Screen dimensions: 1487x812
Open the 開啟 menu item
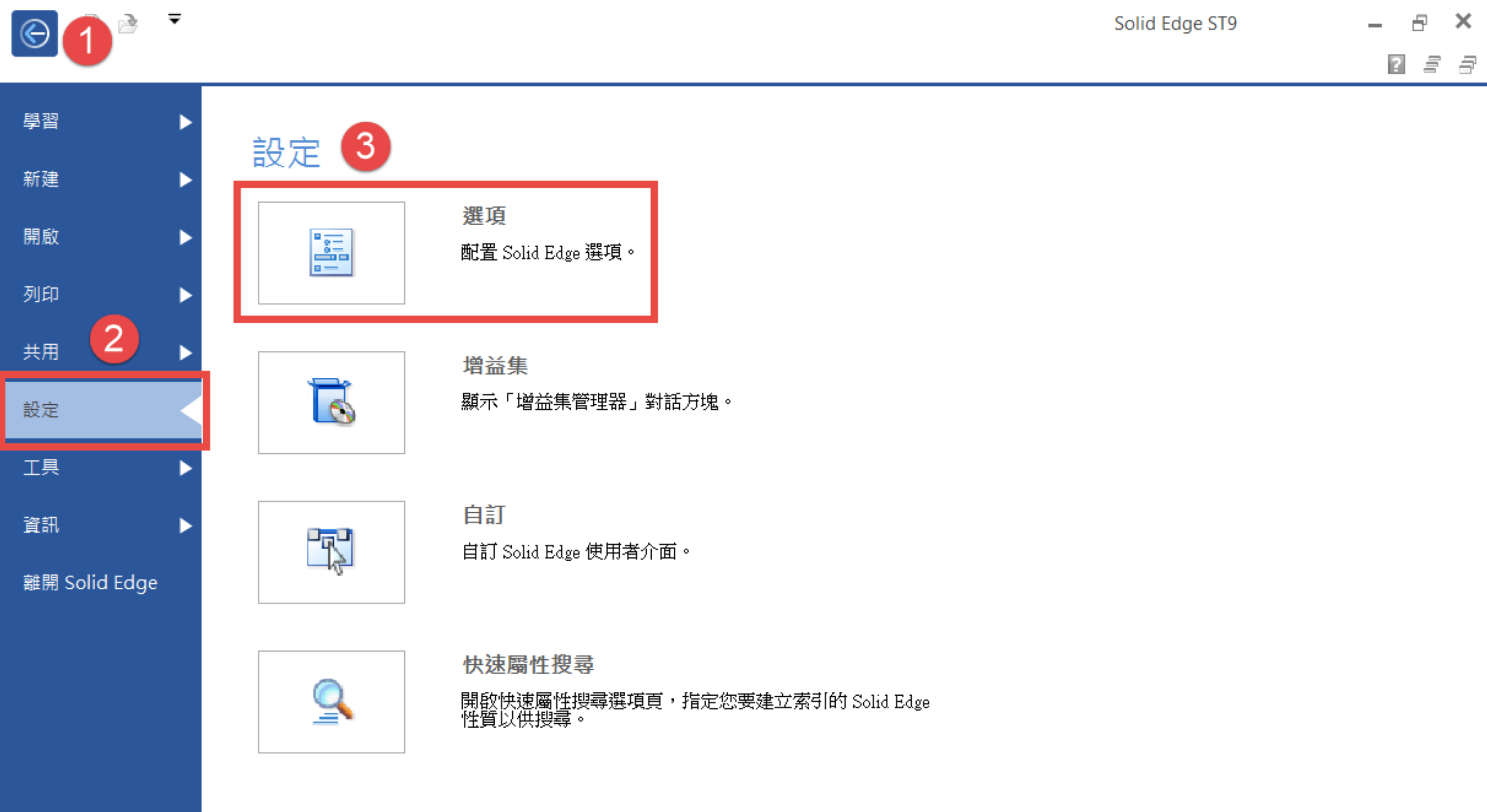101,236
